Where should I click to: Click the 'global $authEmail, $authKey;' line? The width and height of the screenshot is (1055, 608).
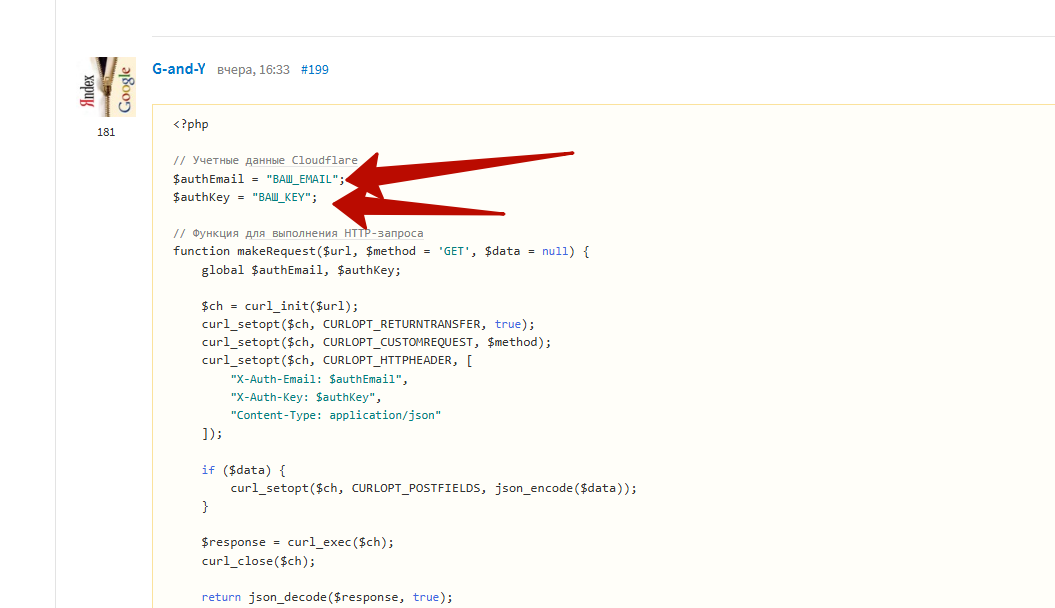pos(301,270)
